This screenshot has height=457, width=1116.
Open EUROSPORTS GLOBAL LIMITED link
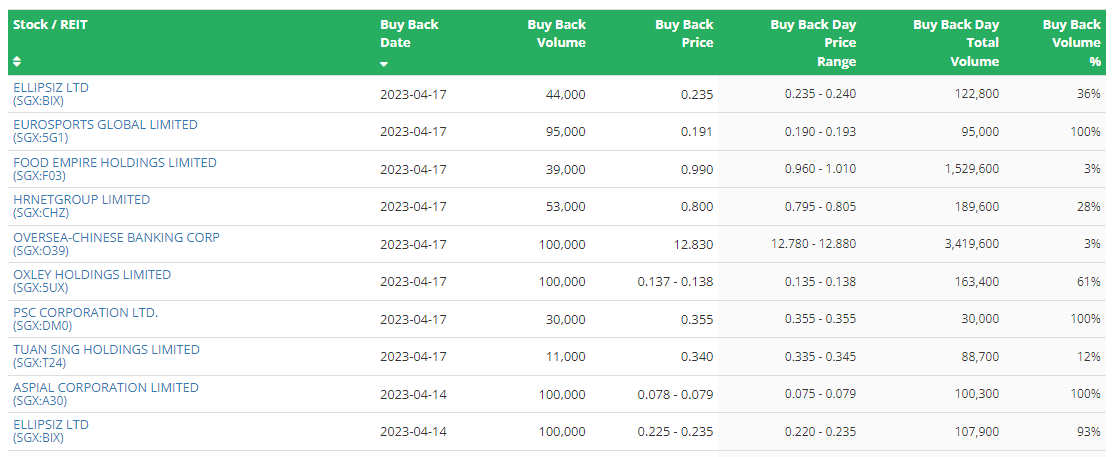[x=105, y=125]
